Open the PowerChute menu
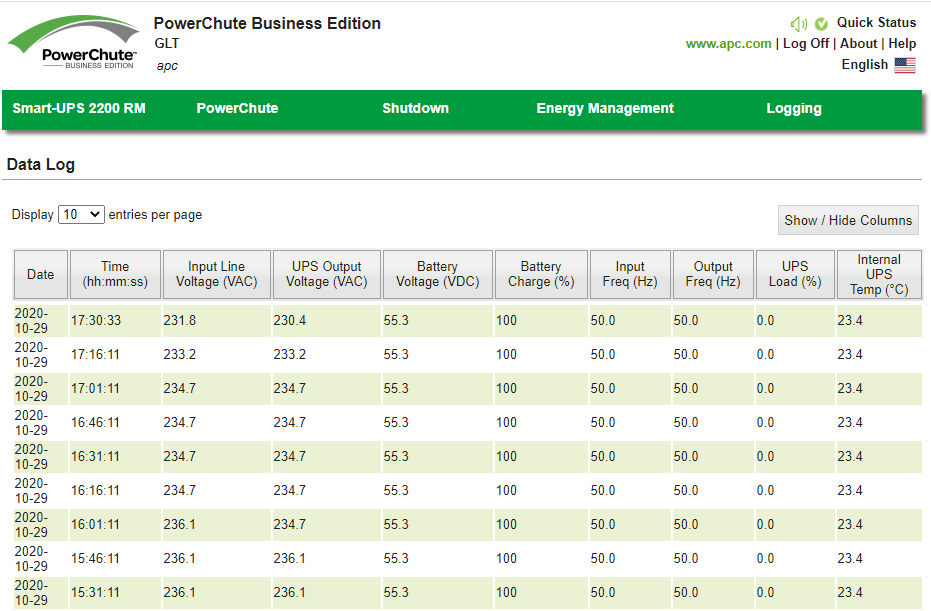Viewport: 931px width, 611px height. pyautogui.click(x=238, y=108)
